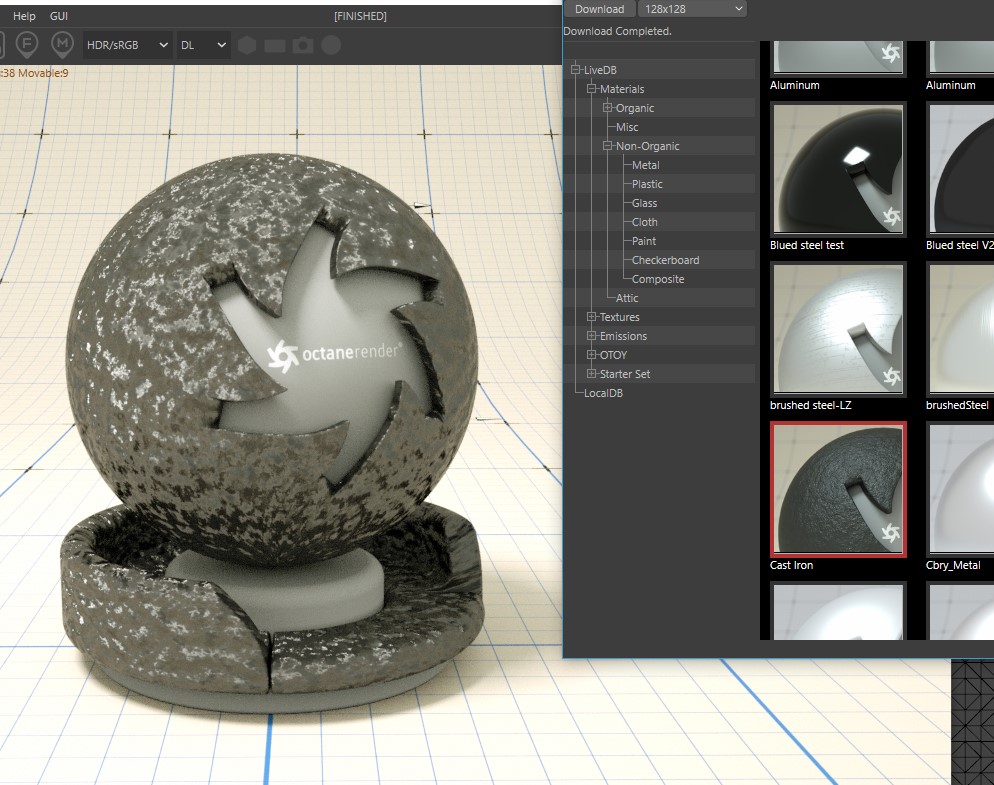Image resolution: width=994 pixels, height=785 pixels.
Task: Select the Plastic category
Action: click(647, 184)
